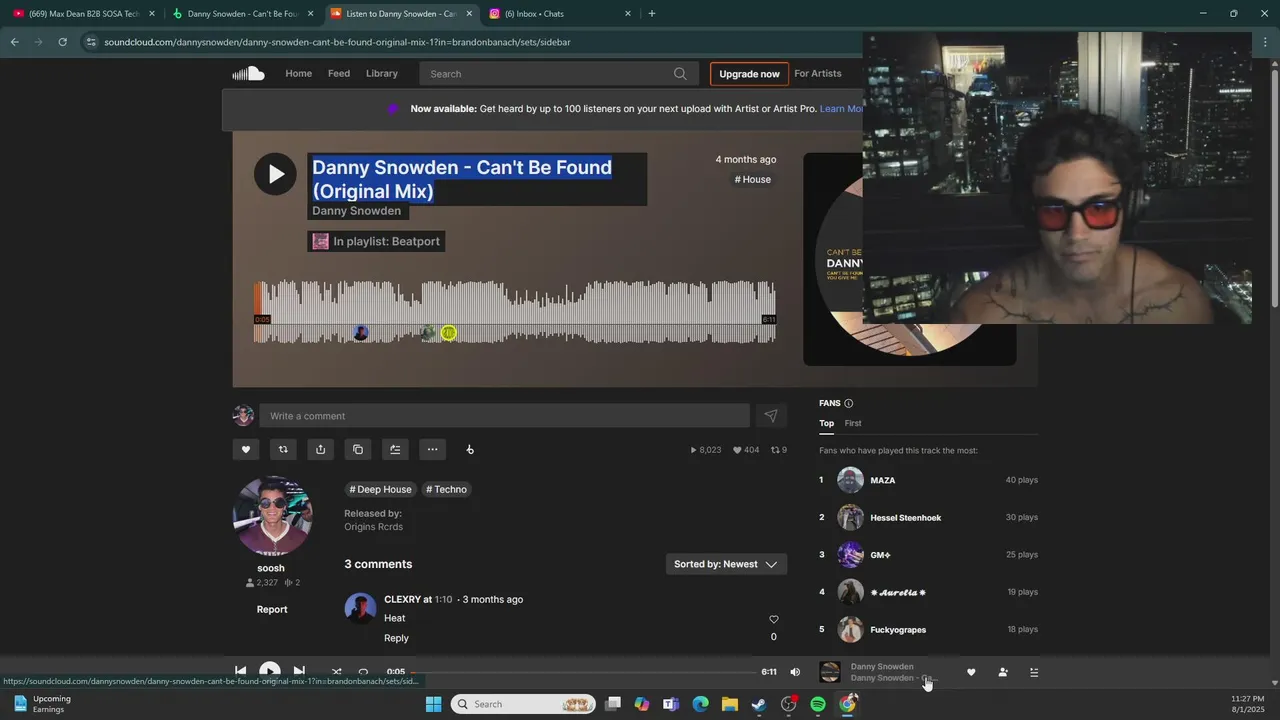
Task: Open the #Deep House tag
Action: (x=380, y=489)
